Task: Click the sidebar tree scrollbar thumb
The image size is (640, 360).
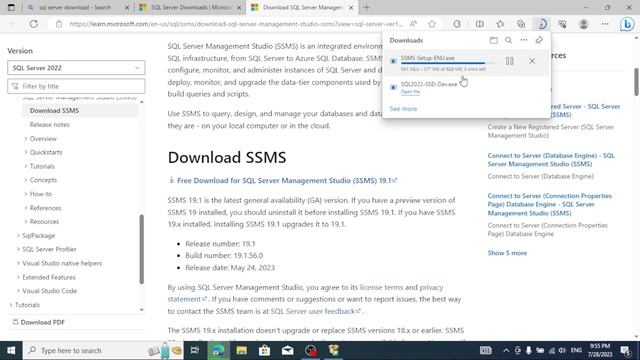Action: (142, 249)
